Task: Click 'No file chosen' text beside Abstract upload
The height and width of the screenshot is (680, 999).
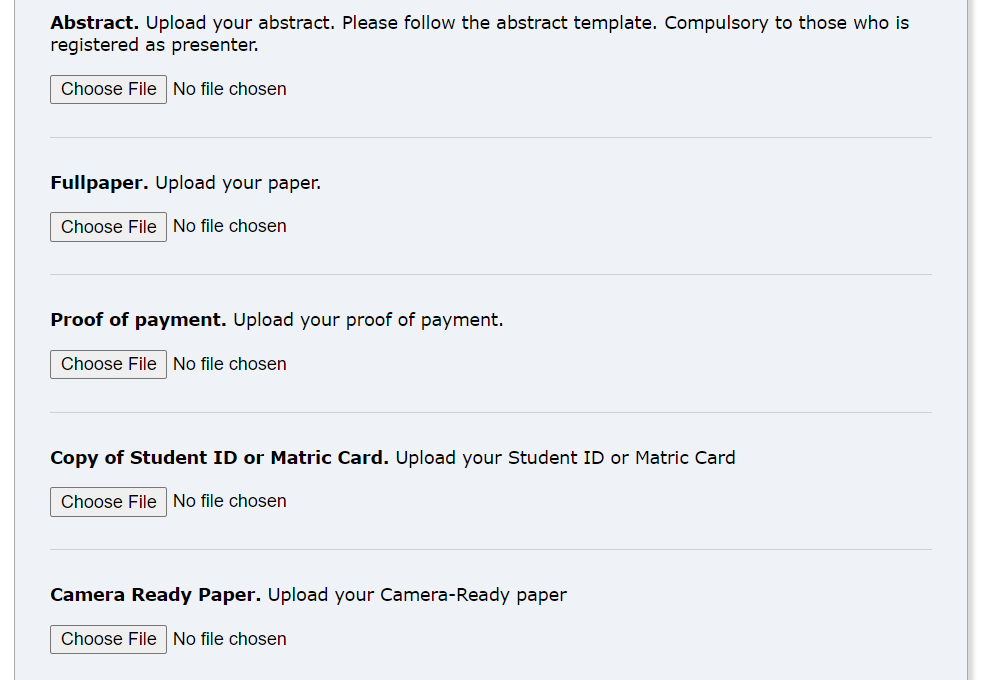Action: 230,89
